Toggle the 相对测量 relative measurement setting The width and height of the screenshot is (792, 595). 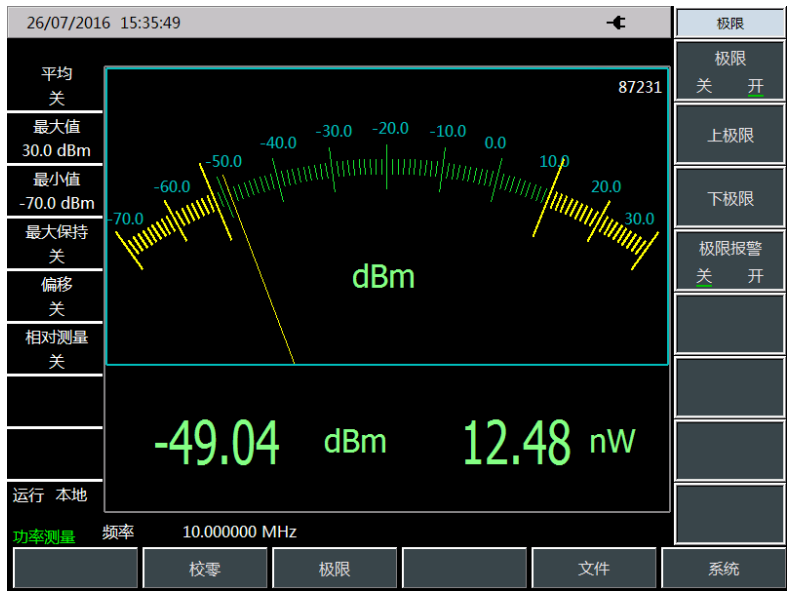click(55, 349)
